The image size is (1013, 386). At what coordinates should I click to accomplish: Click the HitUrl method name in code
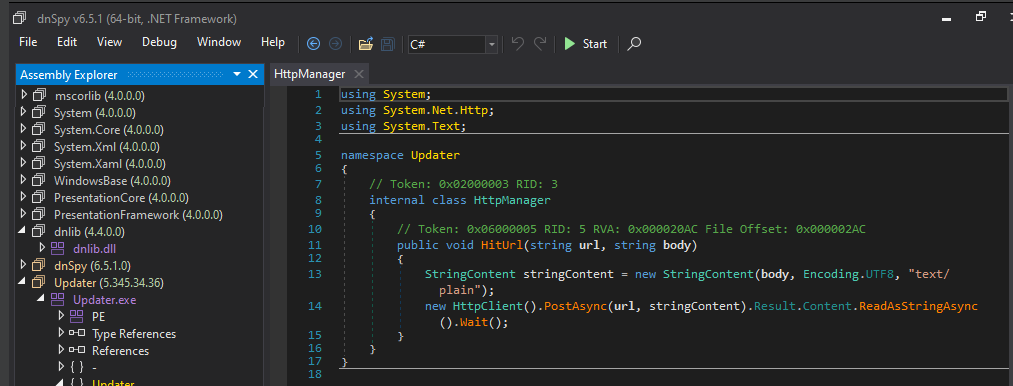[x=501, y=245]
